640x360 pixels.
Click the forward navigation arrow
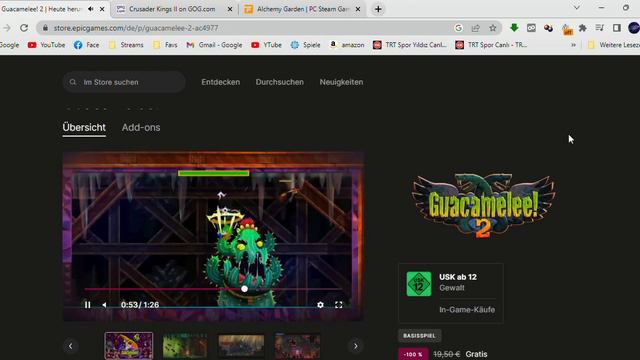7,28
